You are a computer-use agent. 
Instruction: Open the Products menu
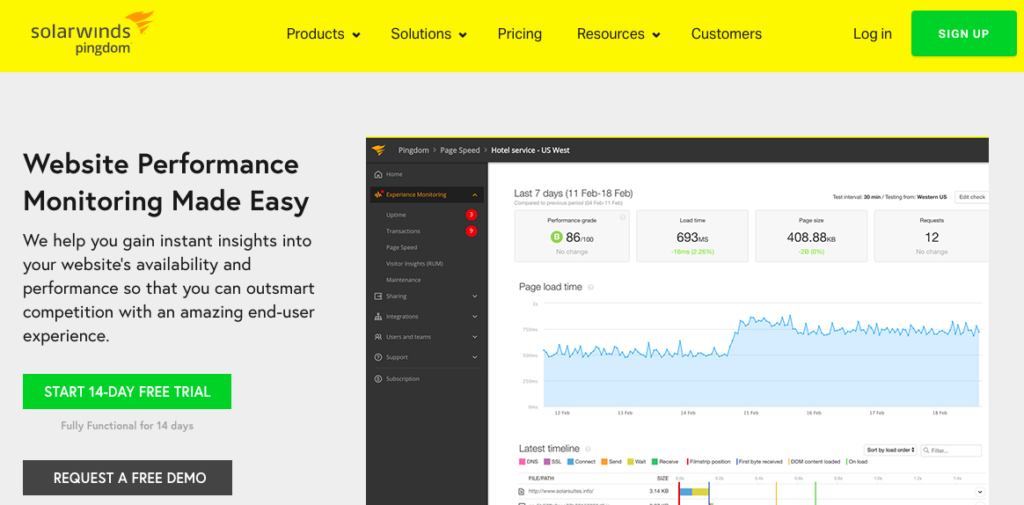point(323,34)
